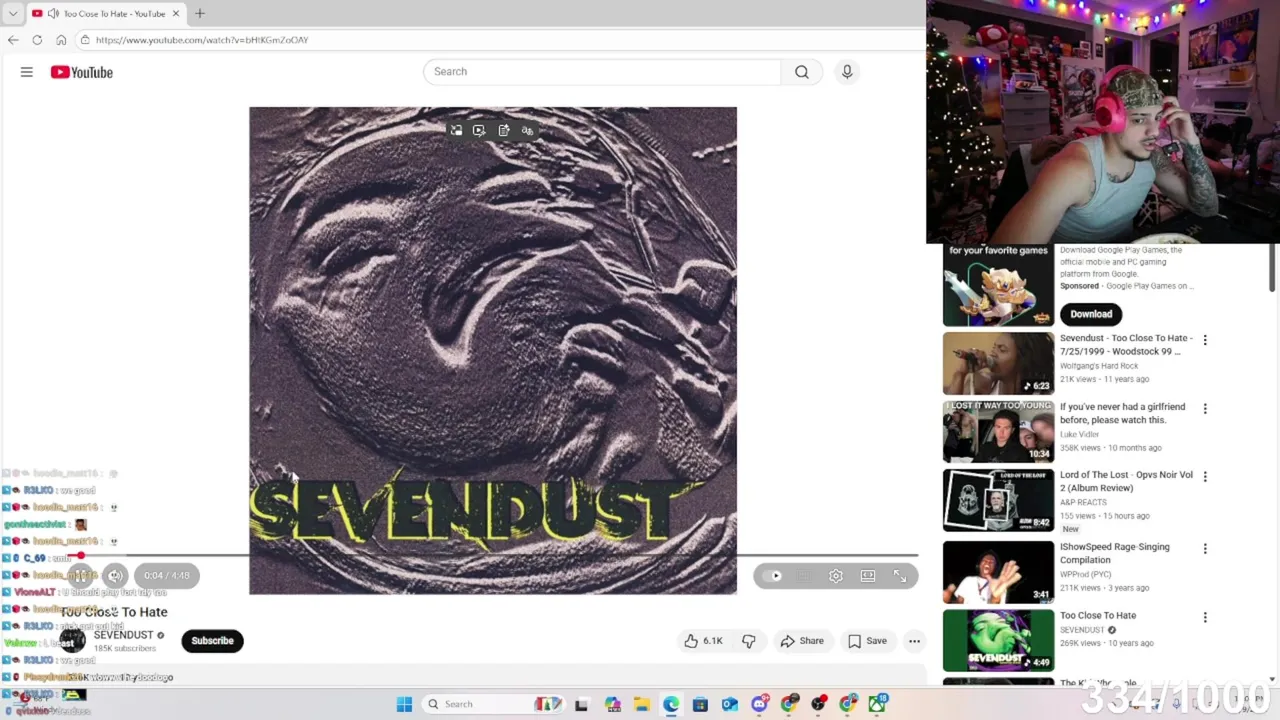Expand the tab search dropdown arrow
The image size is (1280, 720).
[12, 14]
